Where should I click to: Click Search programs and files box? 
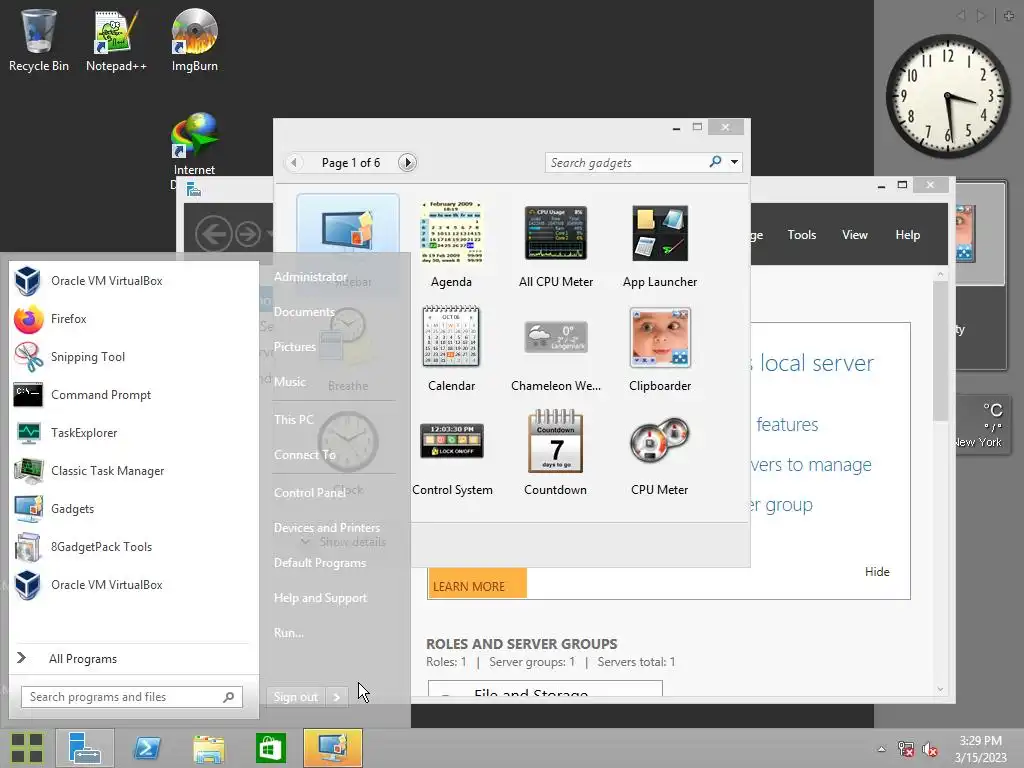(132, 697)
